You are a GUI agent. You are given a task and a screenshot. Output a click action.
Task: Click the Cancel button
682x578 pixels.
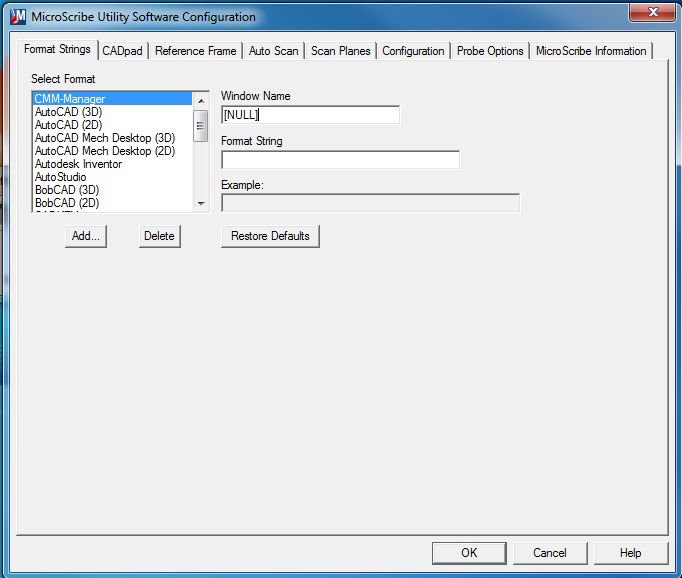[x=550, y=553]
